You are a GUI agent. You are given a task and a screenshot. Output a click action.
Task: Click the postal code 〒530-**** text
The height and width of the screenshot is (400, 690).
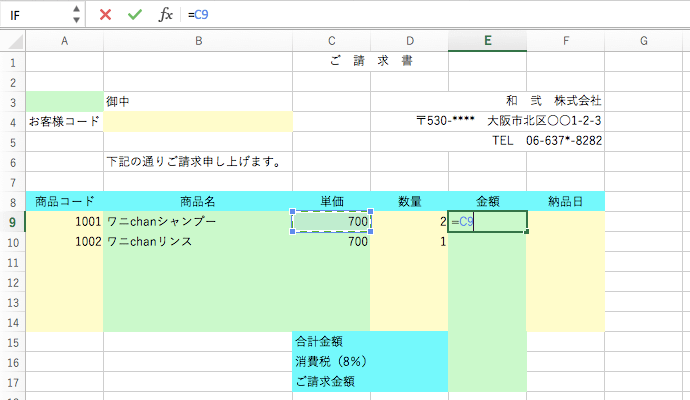445,121
